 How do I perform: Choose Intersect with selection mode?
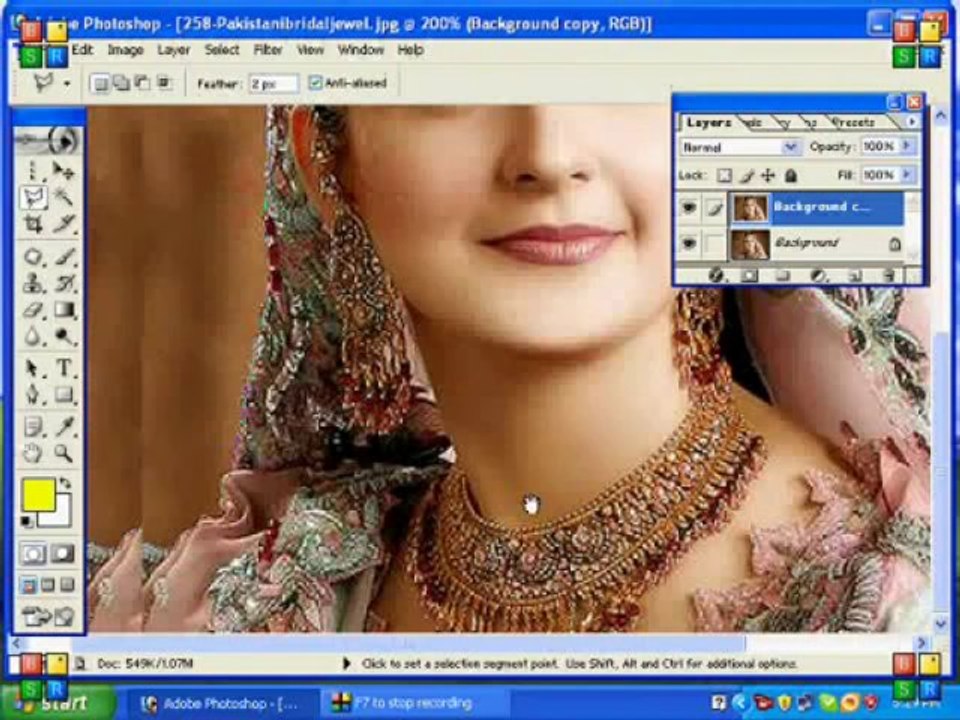pyautogui.click(x=163, y=83)
